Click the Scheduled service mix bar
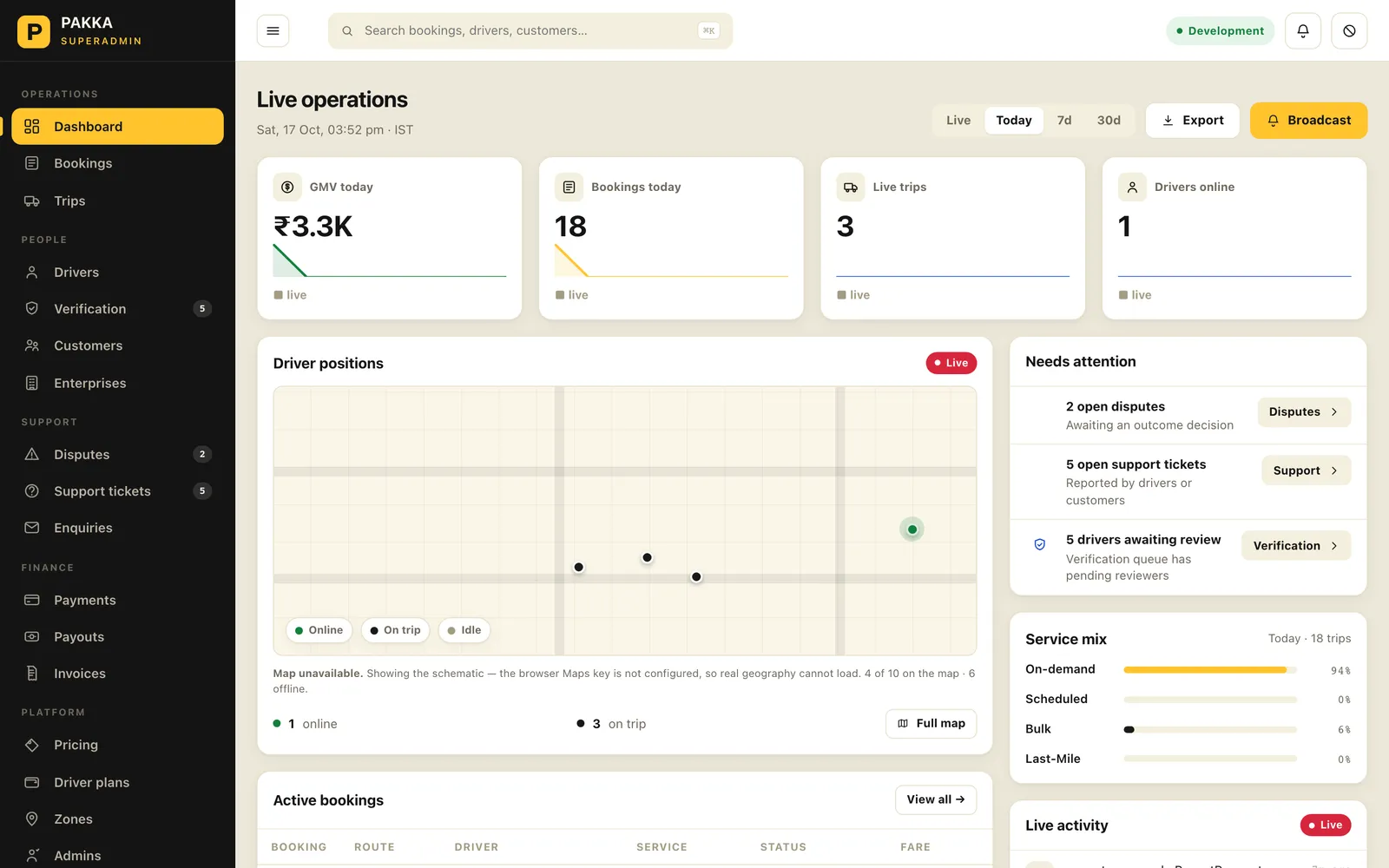The width and height of the screenshot is (1389, 868). click(x=1209, y=700)
